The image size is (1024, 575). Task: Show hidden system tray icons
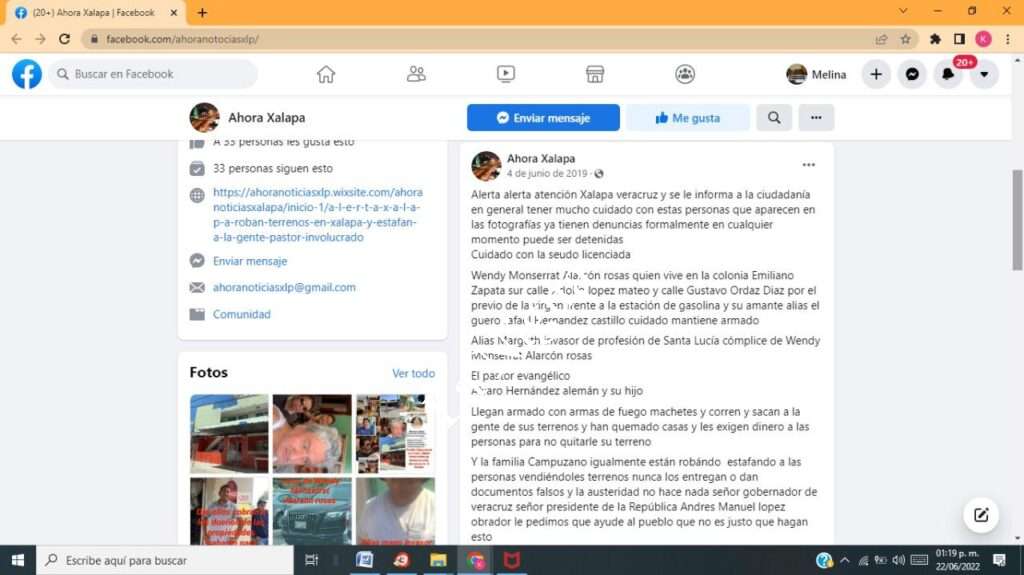point(844,560)
